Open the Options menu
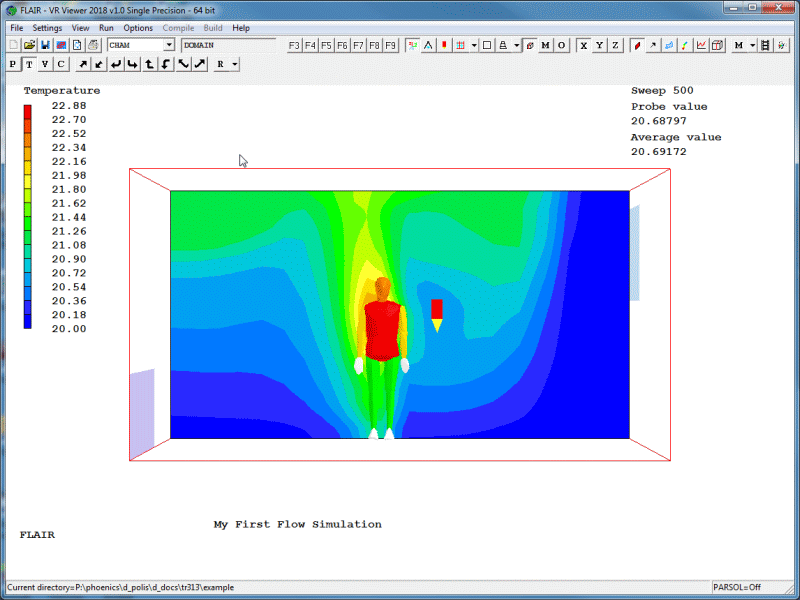Image resolution: width=800 pixels, height=600 pixels. [138, 28]
